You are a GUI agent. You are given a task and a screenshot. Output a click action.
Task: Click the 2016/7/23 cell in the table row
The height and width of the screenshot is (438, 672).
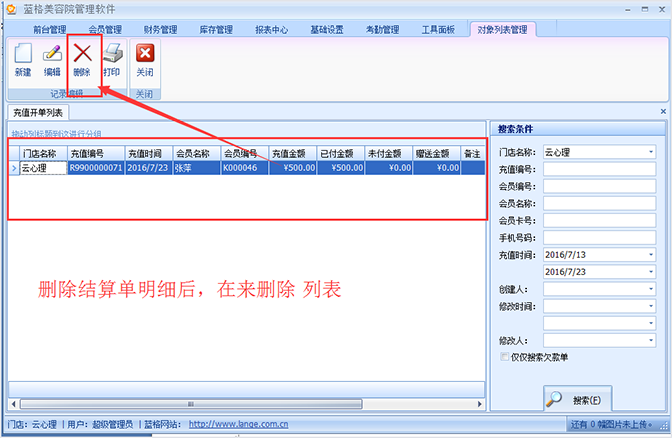(149, 168)
